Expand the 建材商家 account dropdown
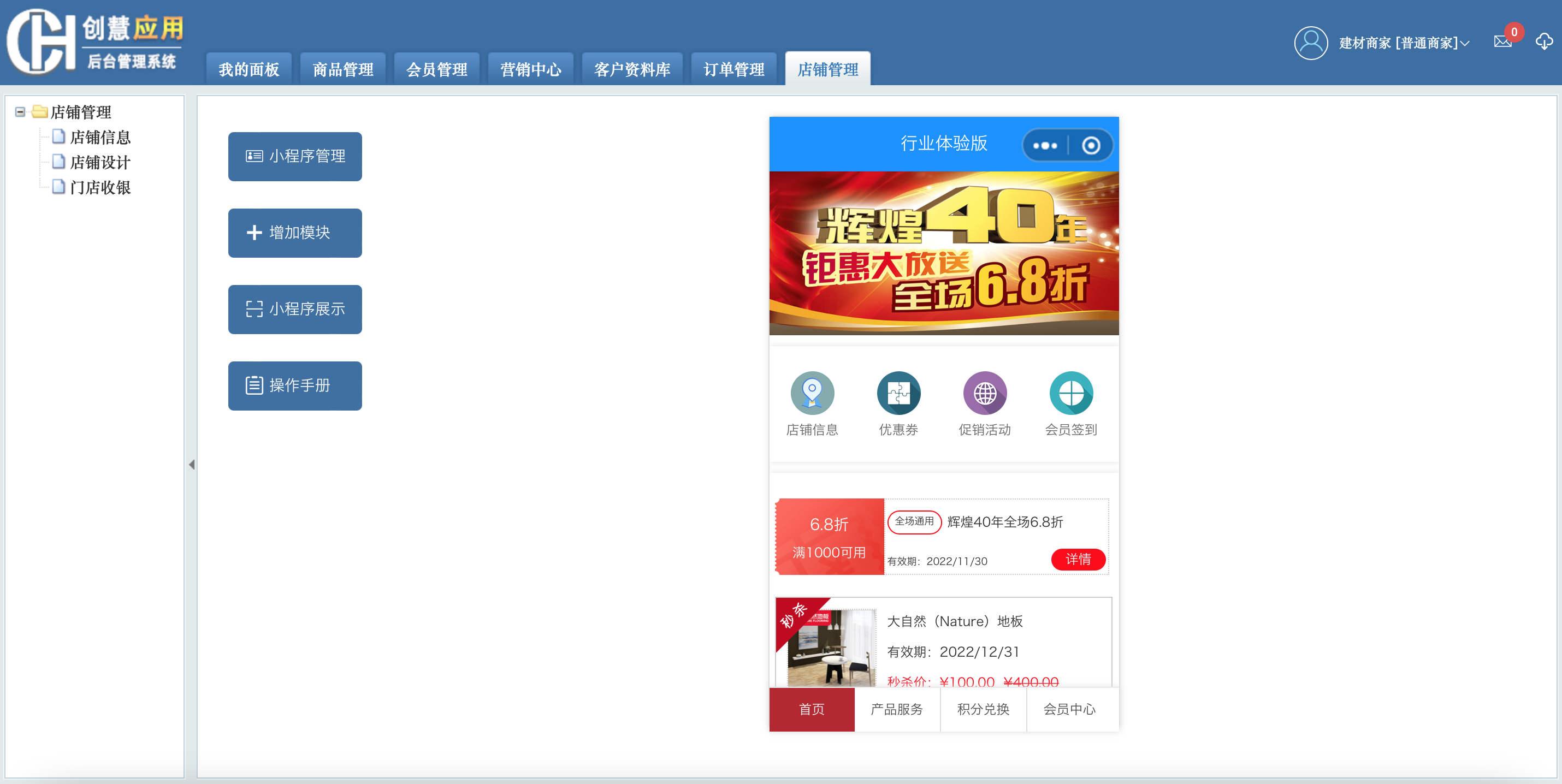Image resolution: width=1562 pixels, height=784 pixels. (x=1404, y=43)
